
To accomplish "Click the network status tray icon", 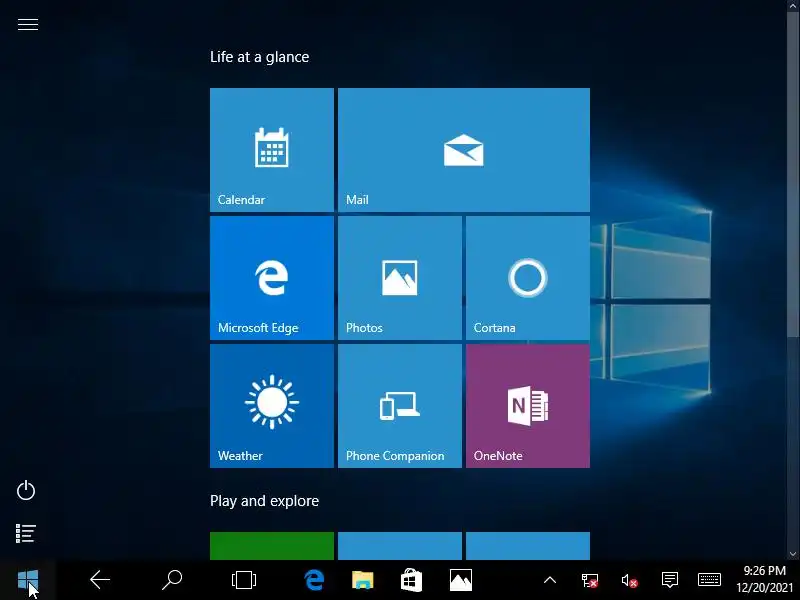I will pos(590,581).
